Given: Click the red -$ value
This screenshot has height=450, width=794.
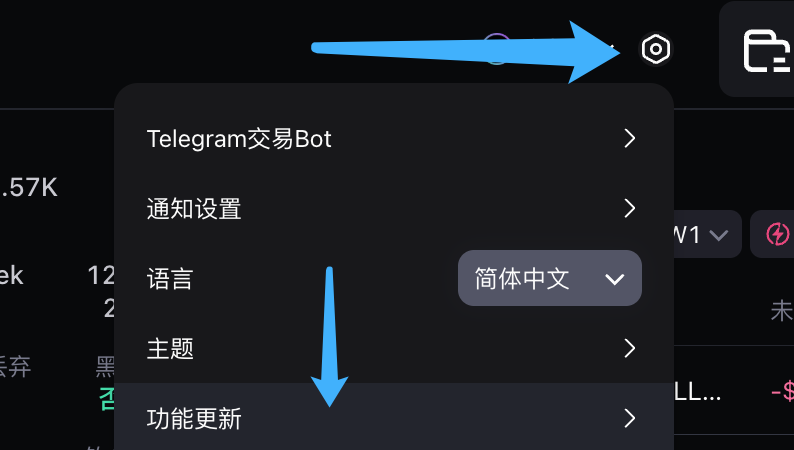Looking at the screenshot, I should (782, 392).
